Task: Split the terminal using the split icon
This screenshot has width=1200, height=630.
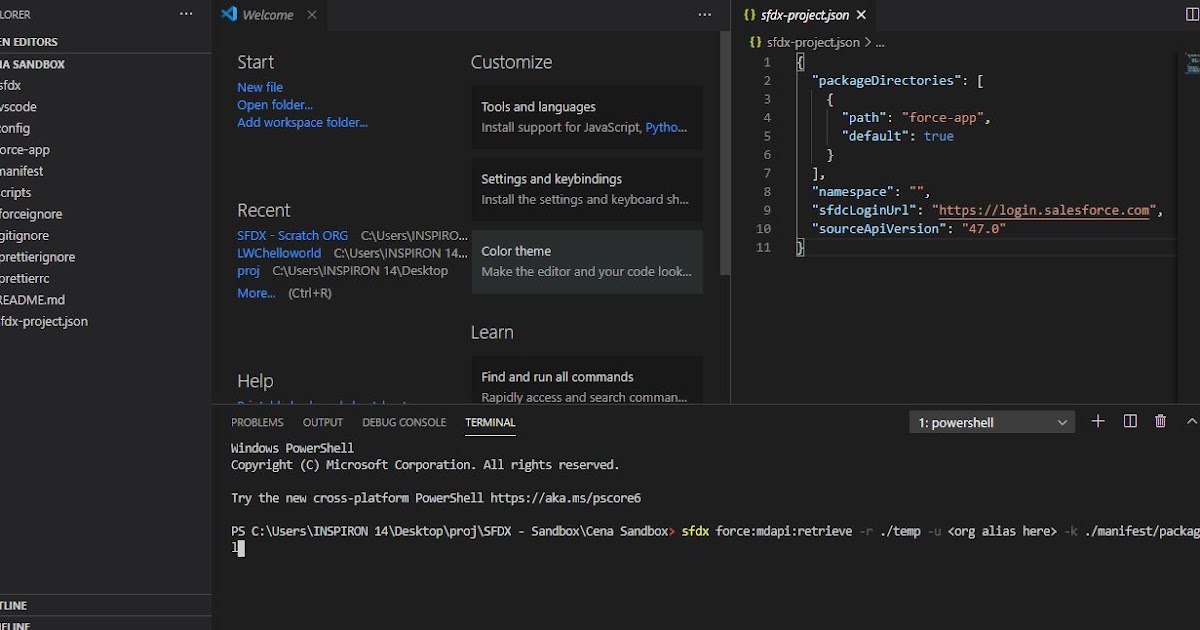Action: [1129, 421]
